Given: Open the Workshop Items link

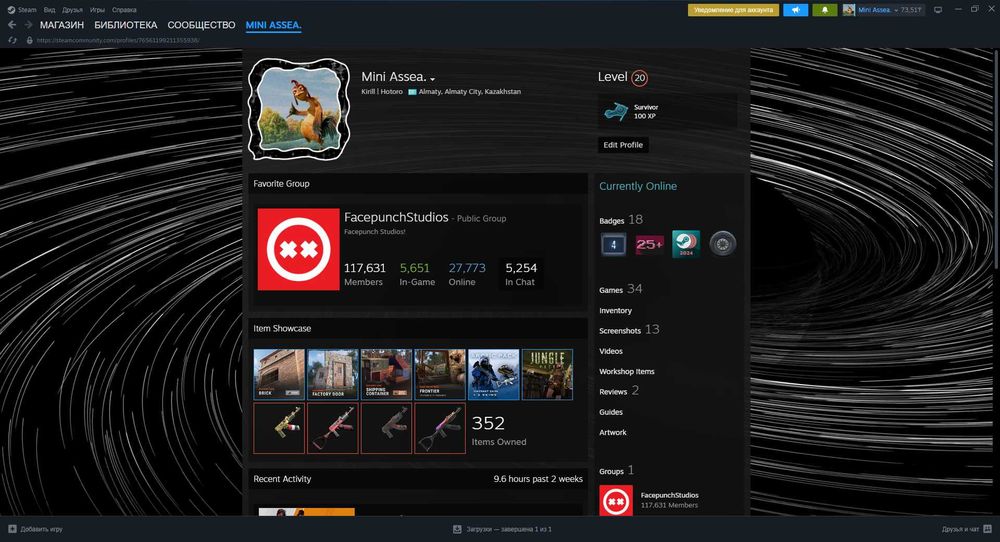Looking at the screenshot, I should tap(626, 372).
